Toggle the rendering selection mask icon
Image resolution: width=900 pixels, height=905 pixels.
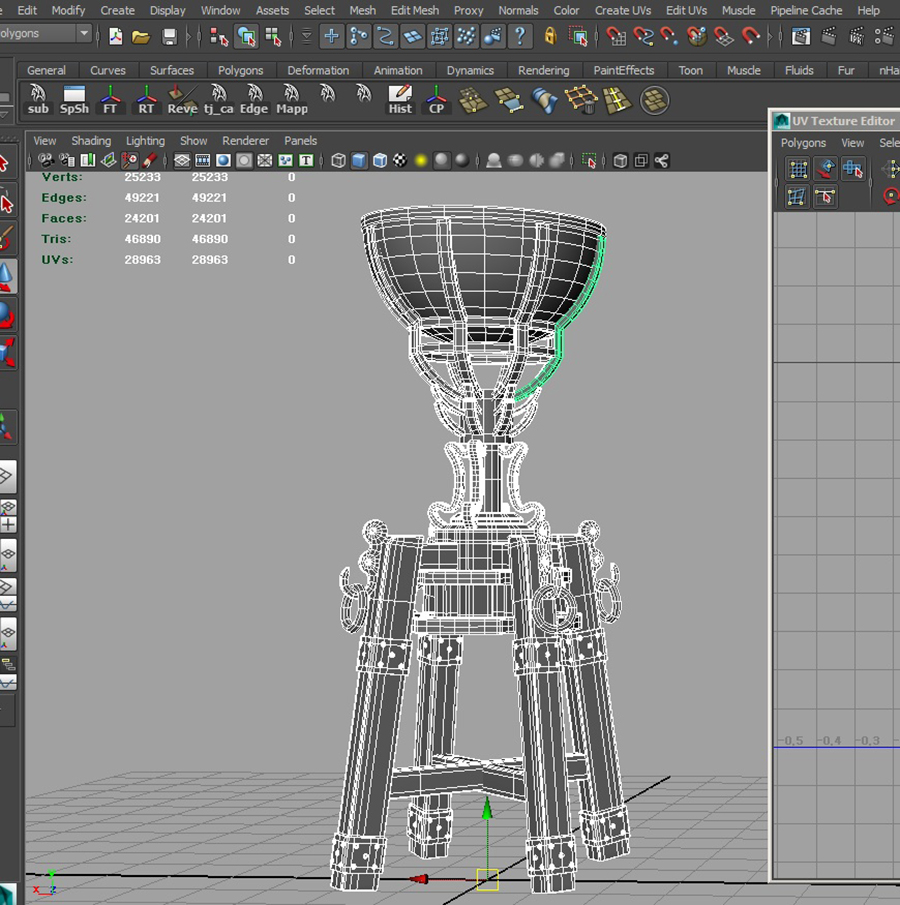492,36
